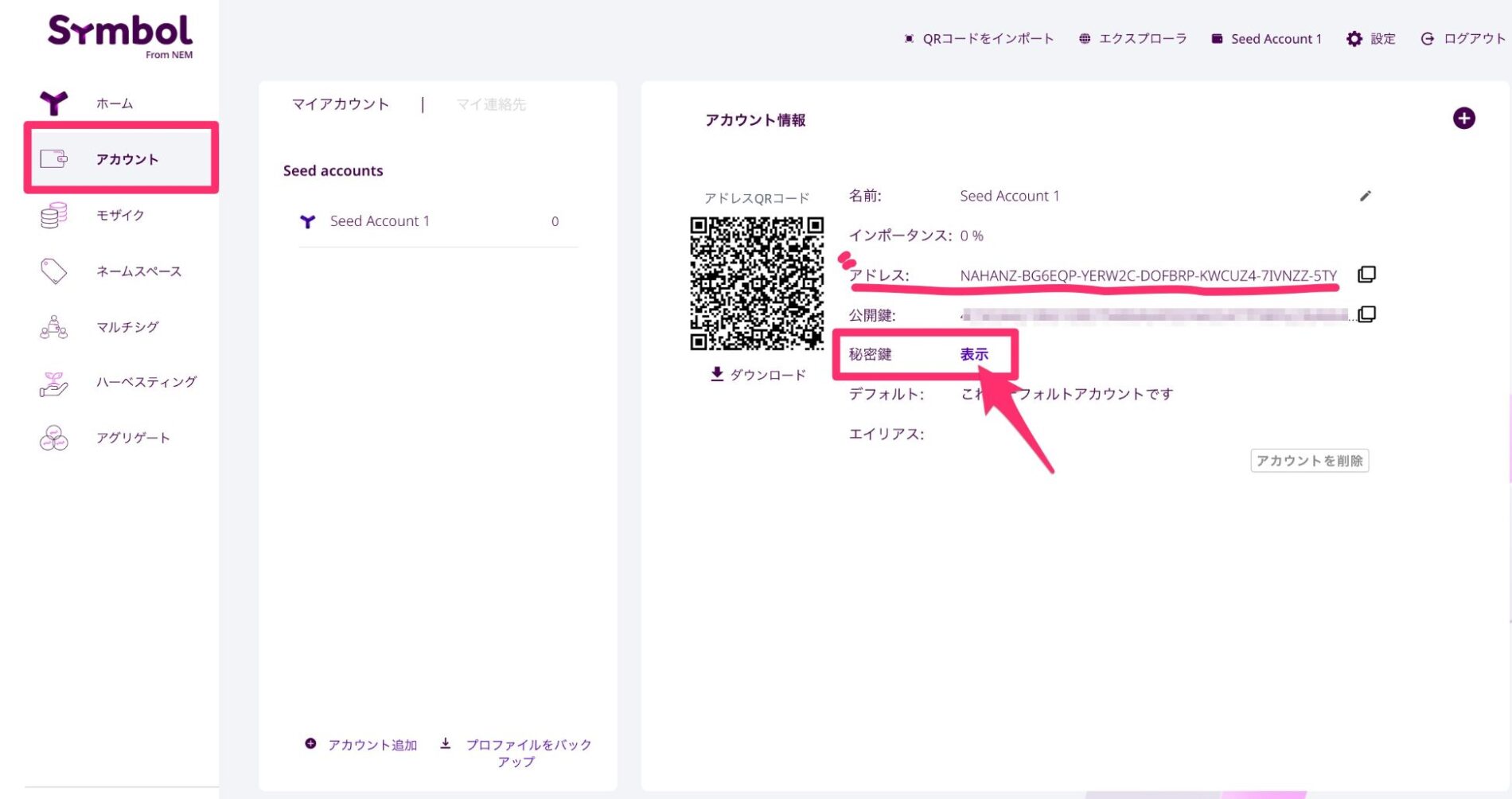Click the Account wallet icon in sidebar

pyautogui.click(x=54, y=159)
